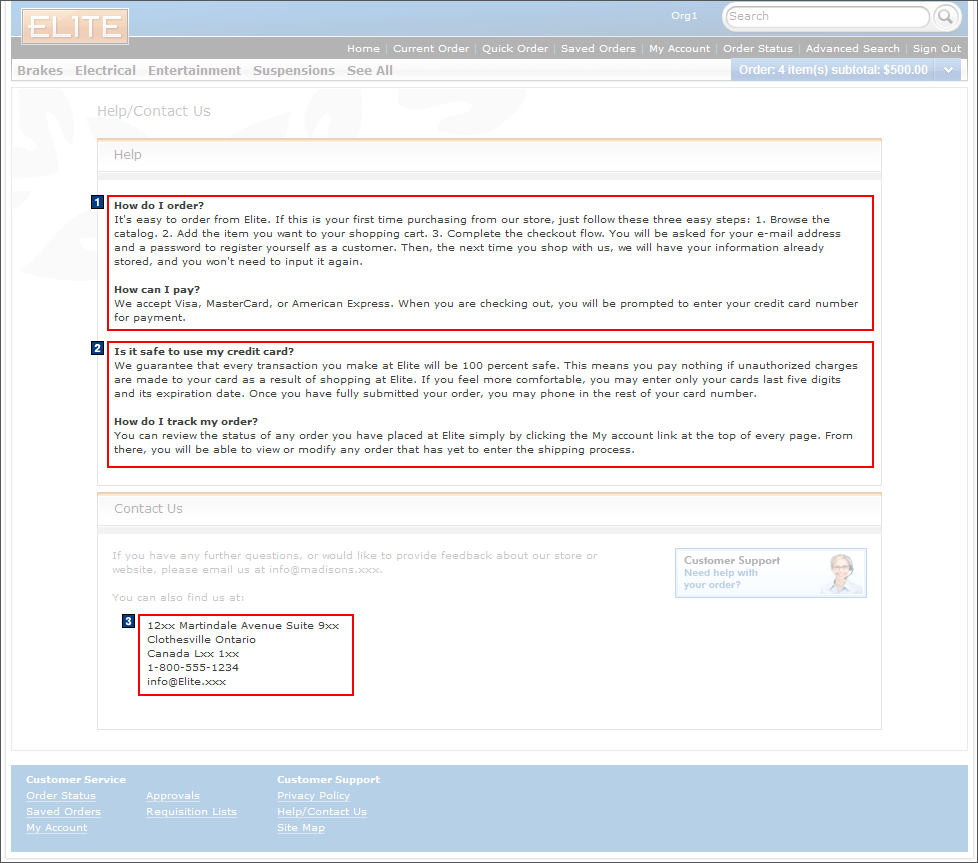Screen dimensions: 978x863
Task: Go to Home in the top navigation
Action: click(363, 49)
